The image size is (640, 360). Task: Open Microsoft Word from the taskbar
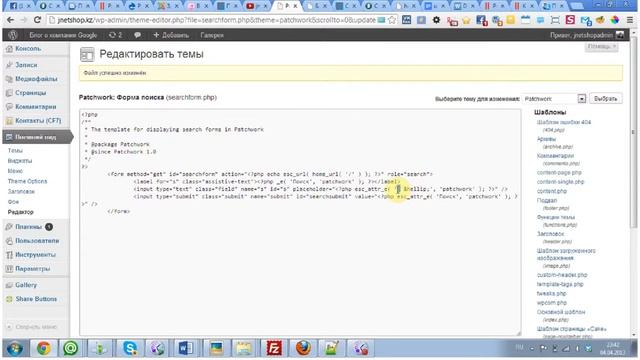(x=186, y=348)
